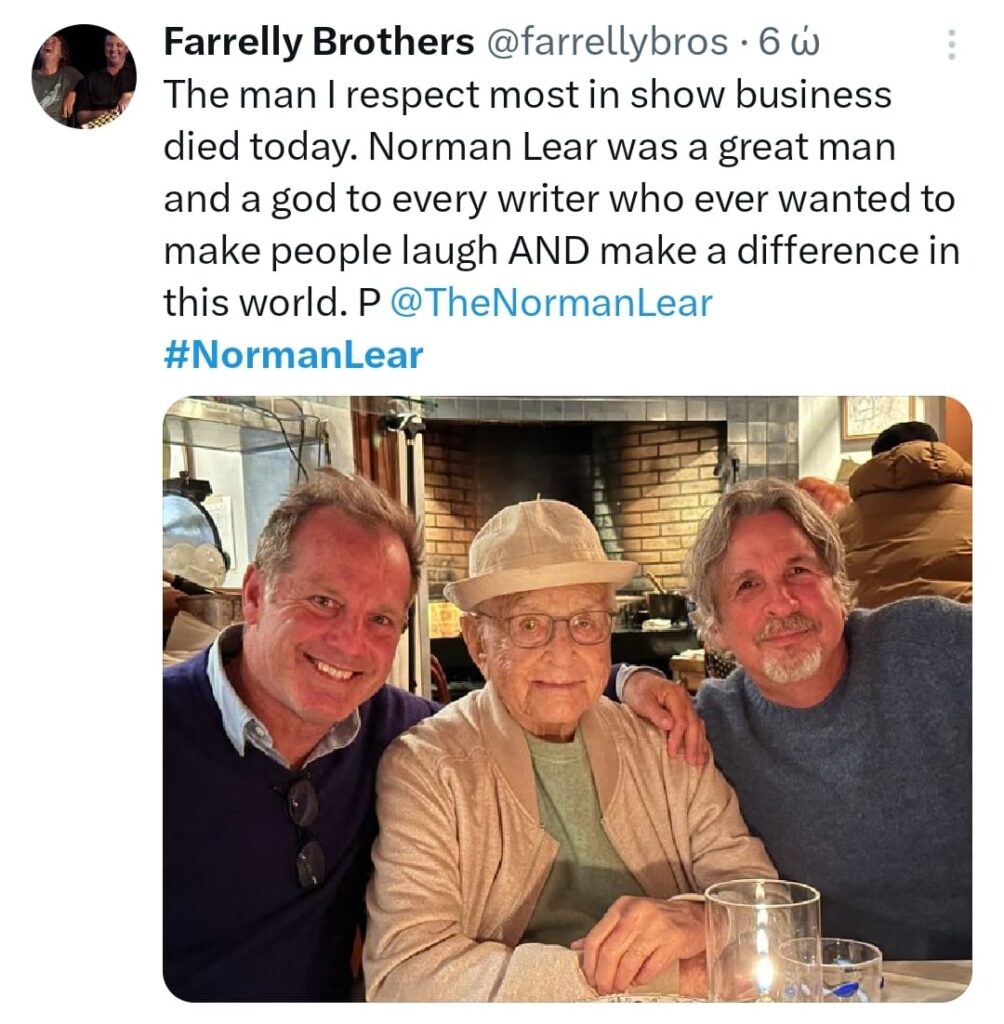This screenshot has width=1004, height=1024.
Task: Click the tweet text about Norman Lear
Action: (x=560, y=199)
